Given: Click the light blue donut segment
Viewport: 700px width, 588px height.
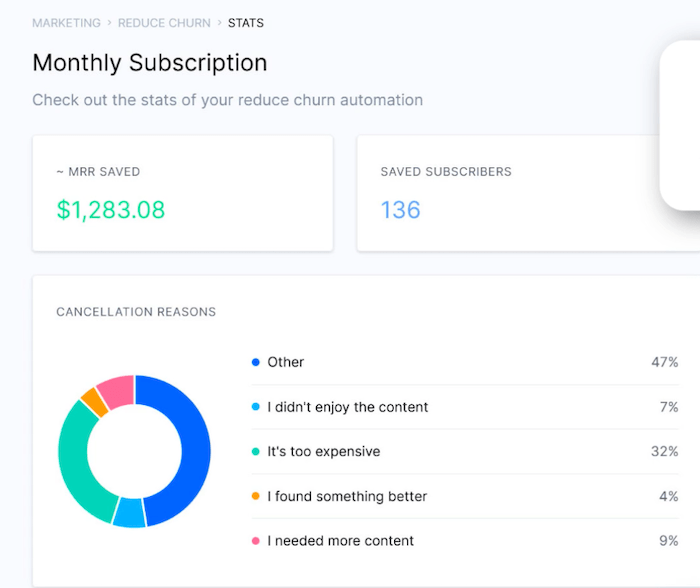Looking at the screenshot, I should pos(129,513).
